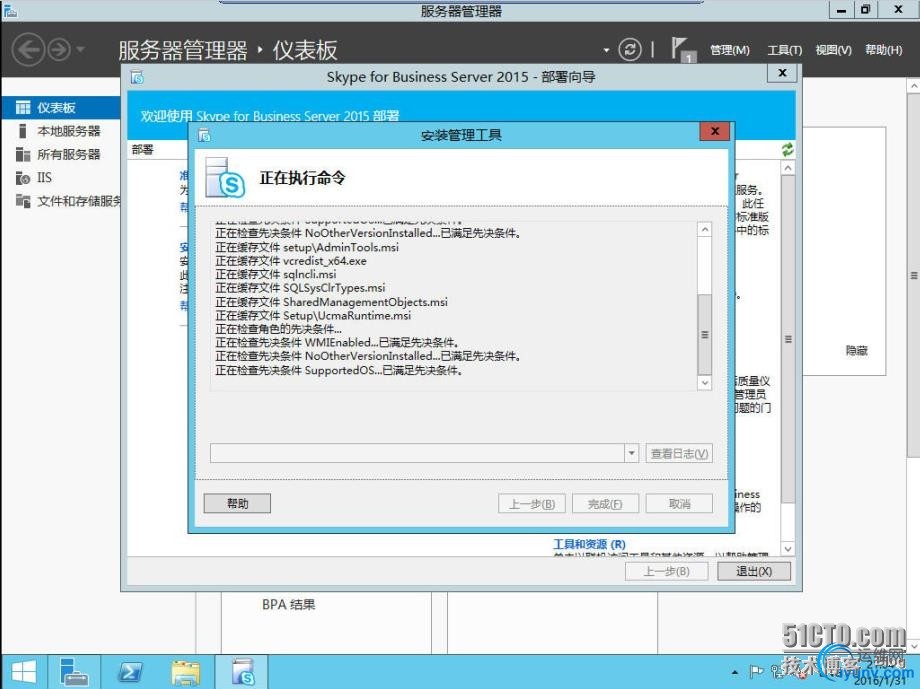This screenshot has height=689, width=920.
Task: Click the file storage icon in sidebar
Action: coord(23,201)
